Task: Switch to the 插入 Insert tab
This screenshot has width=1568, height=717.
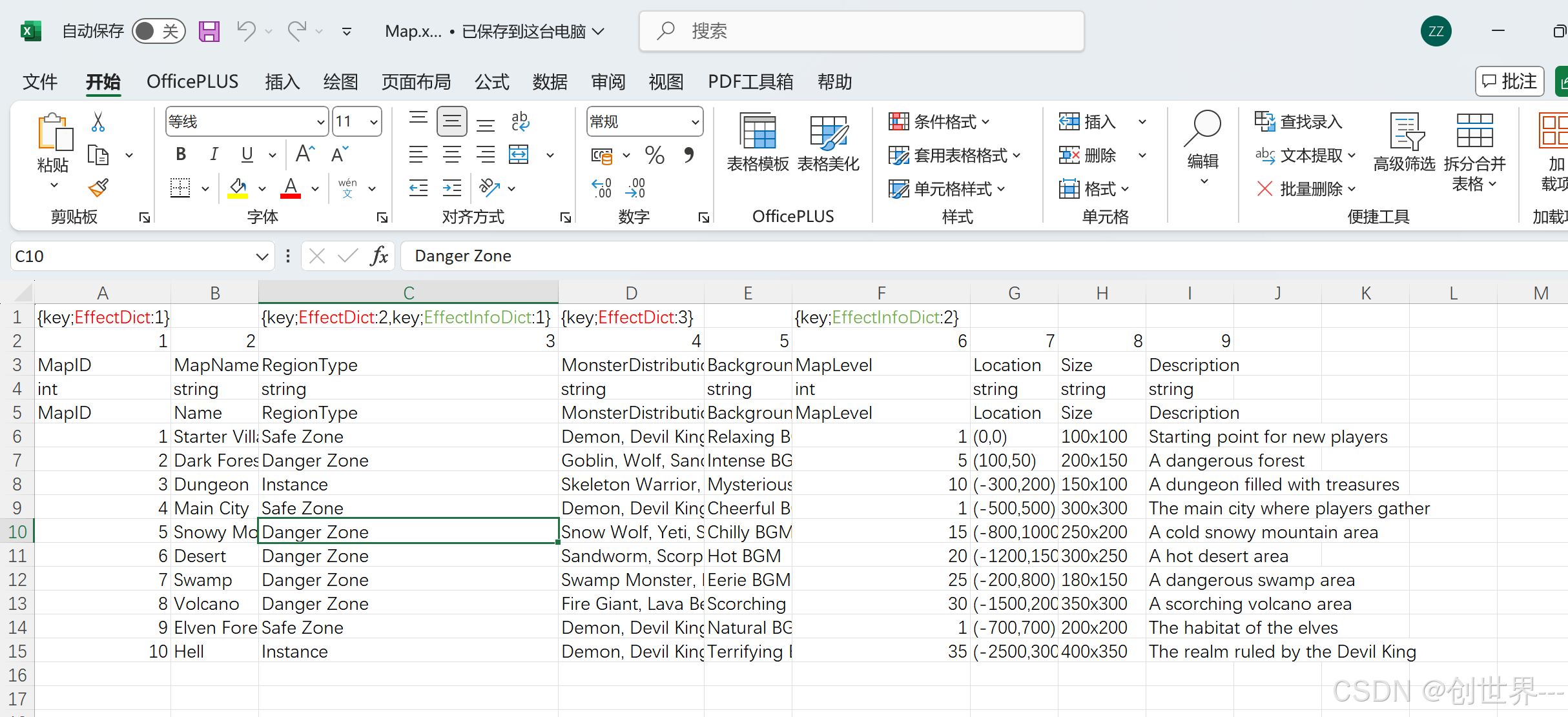Action: [x=282, y=82]
